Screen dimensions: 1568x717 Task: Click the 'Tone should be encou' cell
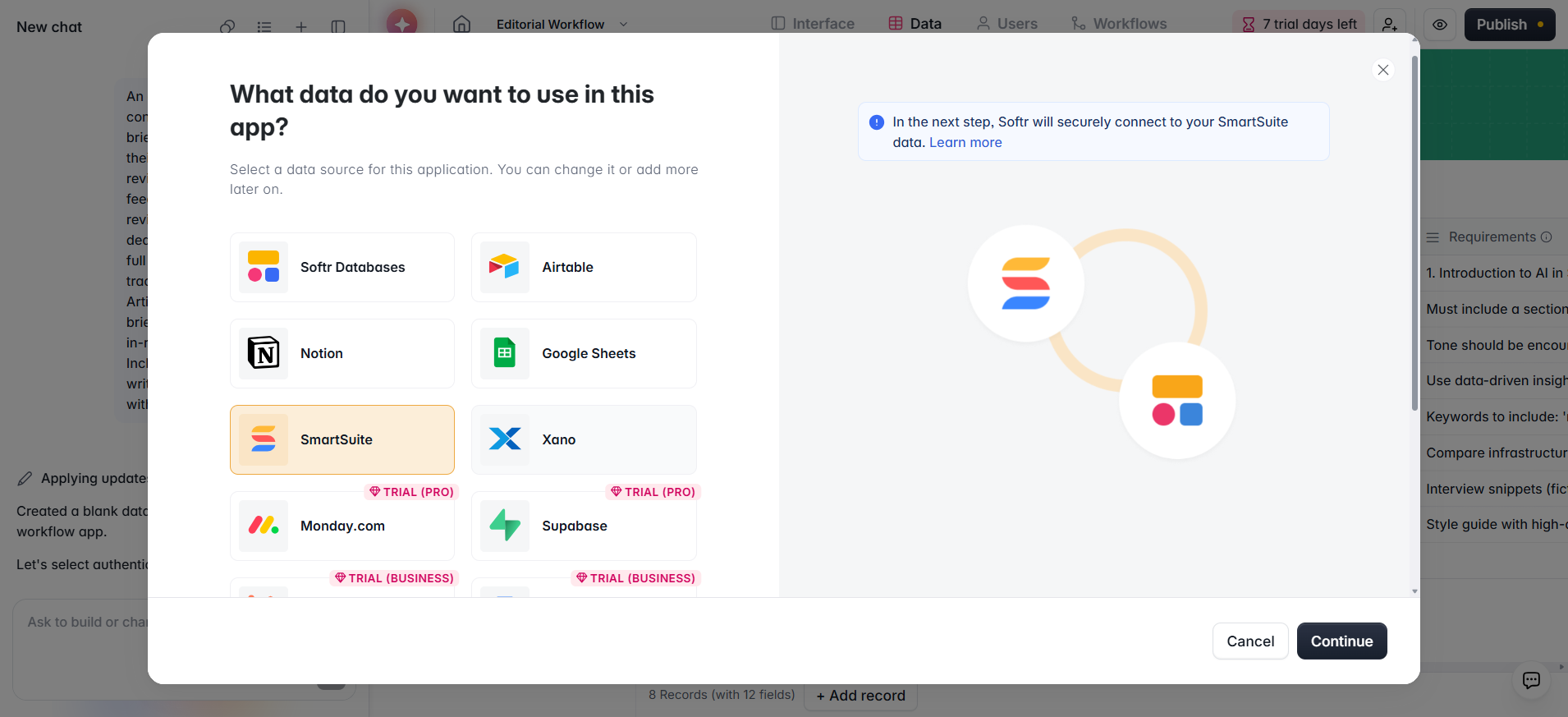1494,345
